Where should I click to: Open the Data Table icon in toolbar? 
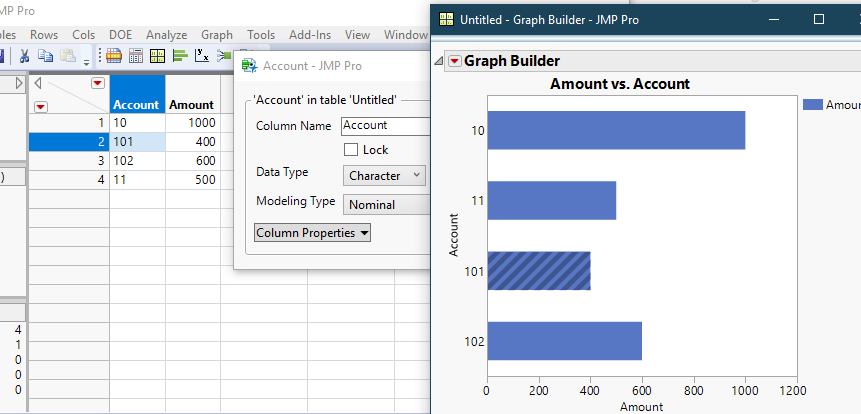point(114,56)
